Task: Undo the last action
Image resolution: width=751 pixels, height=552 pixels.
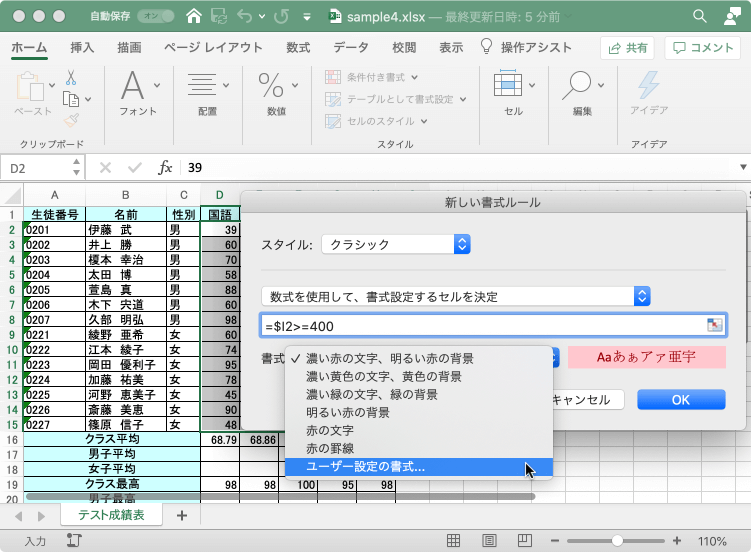Action: [x=245, y=16]
